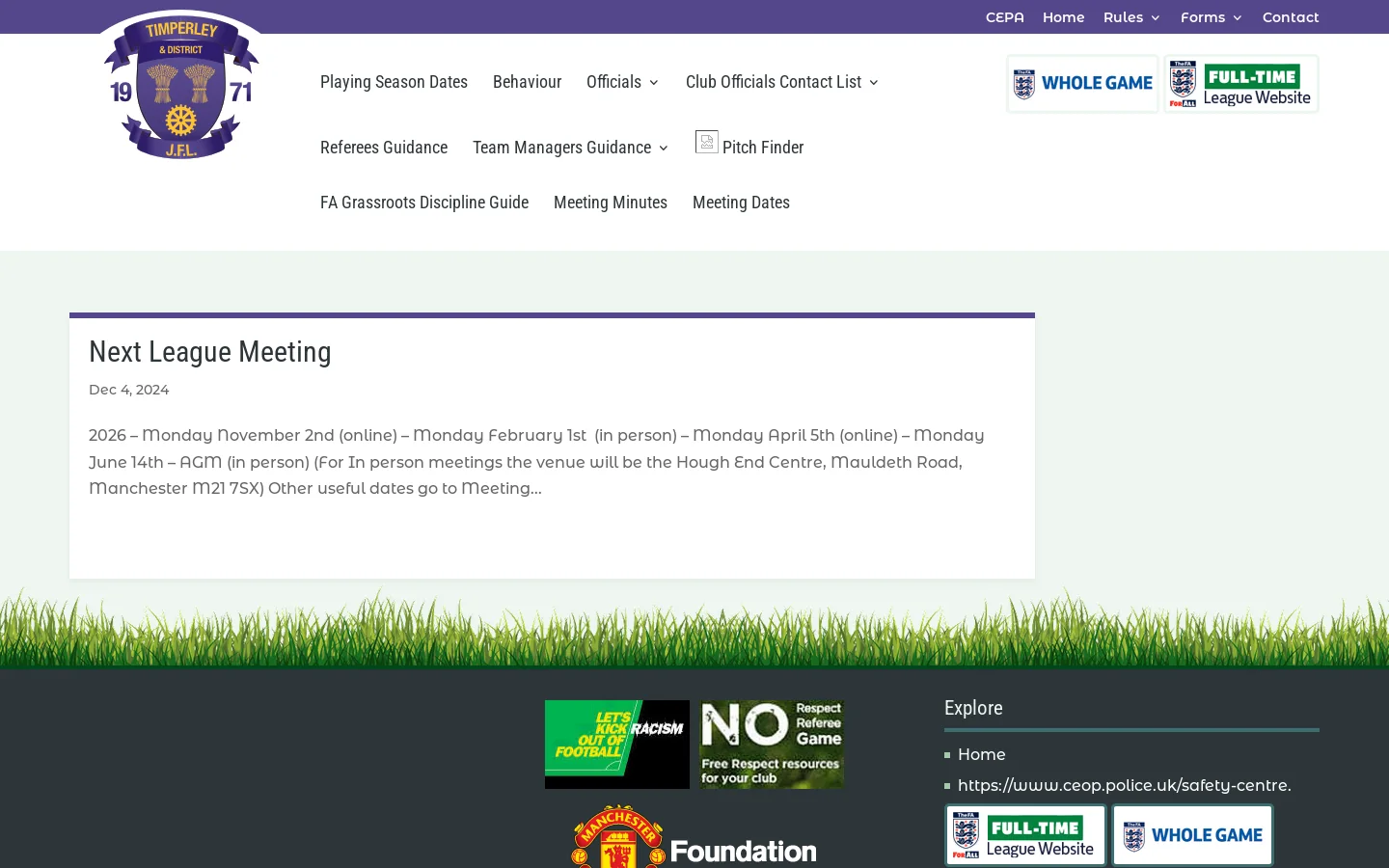Click the Dec 4, 2024 post date
Image resolution: width=1389 pixels, height=868 pixels.
point(129,390)
